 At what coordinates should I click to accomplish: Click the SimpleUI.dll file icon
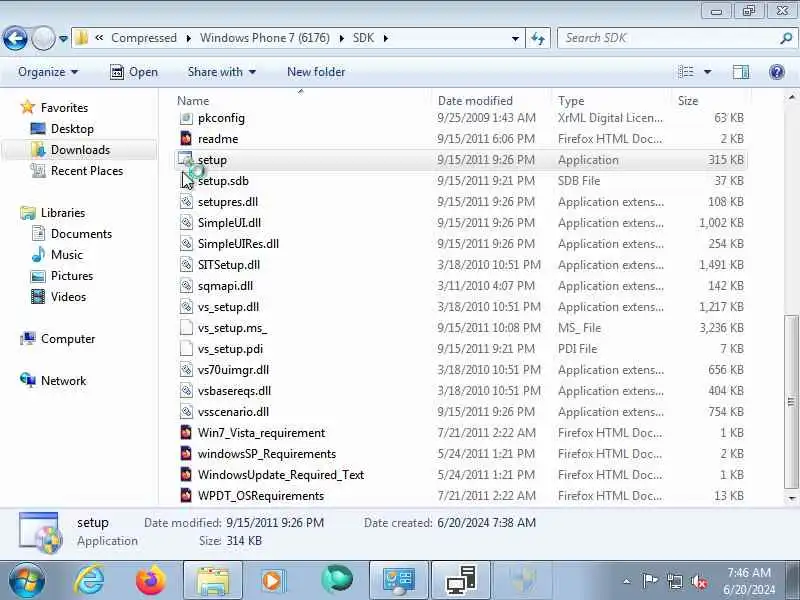[186, 222]
